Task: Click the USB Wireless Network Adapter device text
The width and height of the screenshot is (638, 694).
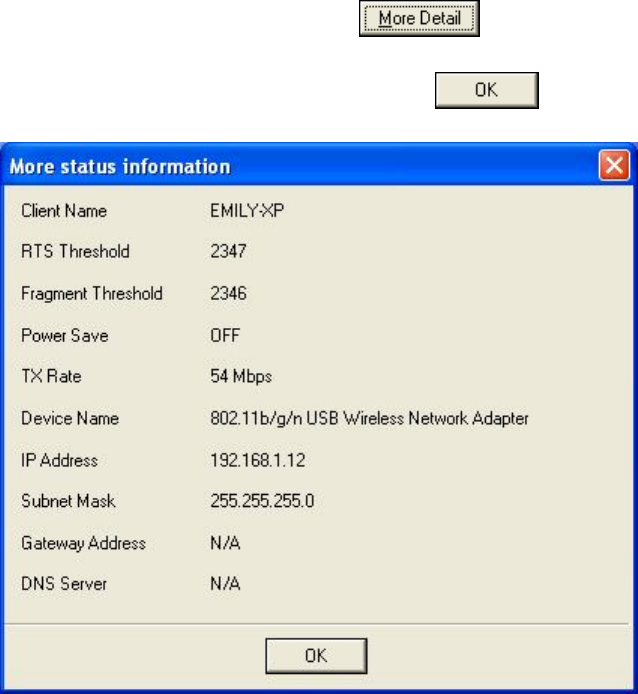Action: click(400, 419)
